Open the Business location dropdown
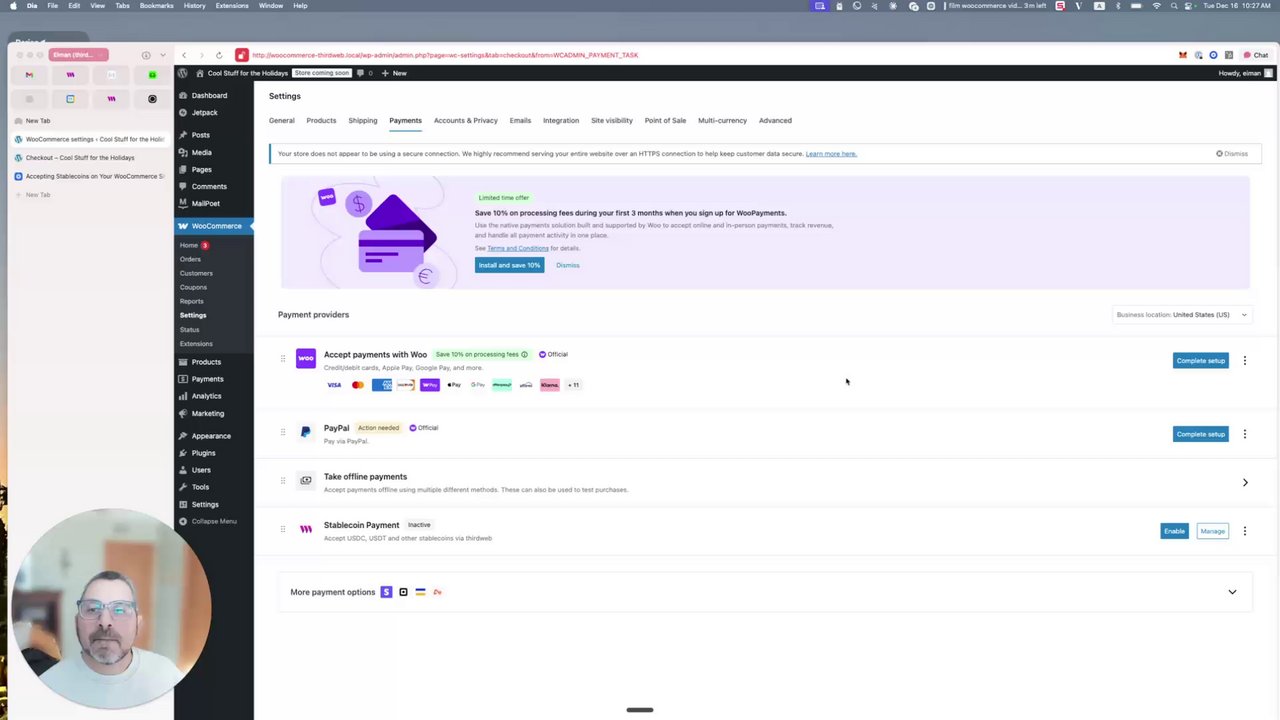 tap(1182, 315)
